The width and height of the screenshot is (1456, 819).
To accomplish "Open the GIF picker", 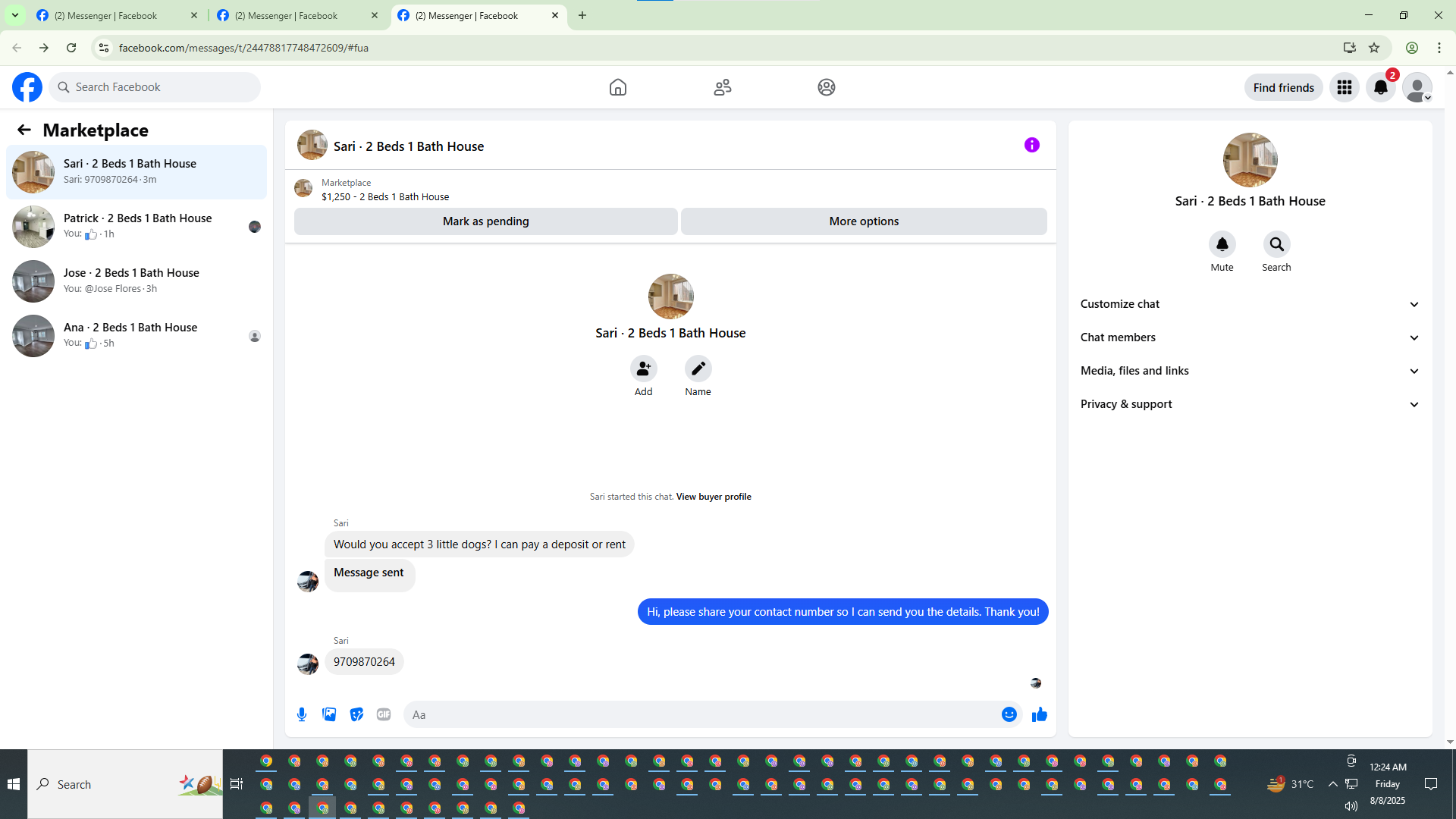I will pos(384,714).
